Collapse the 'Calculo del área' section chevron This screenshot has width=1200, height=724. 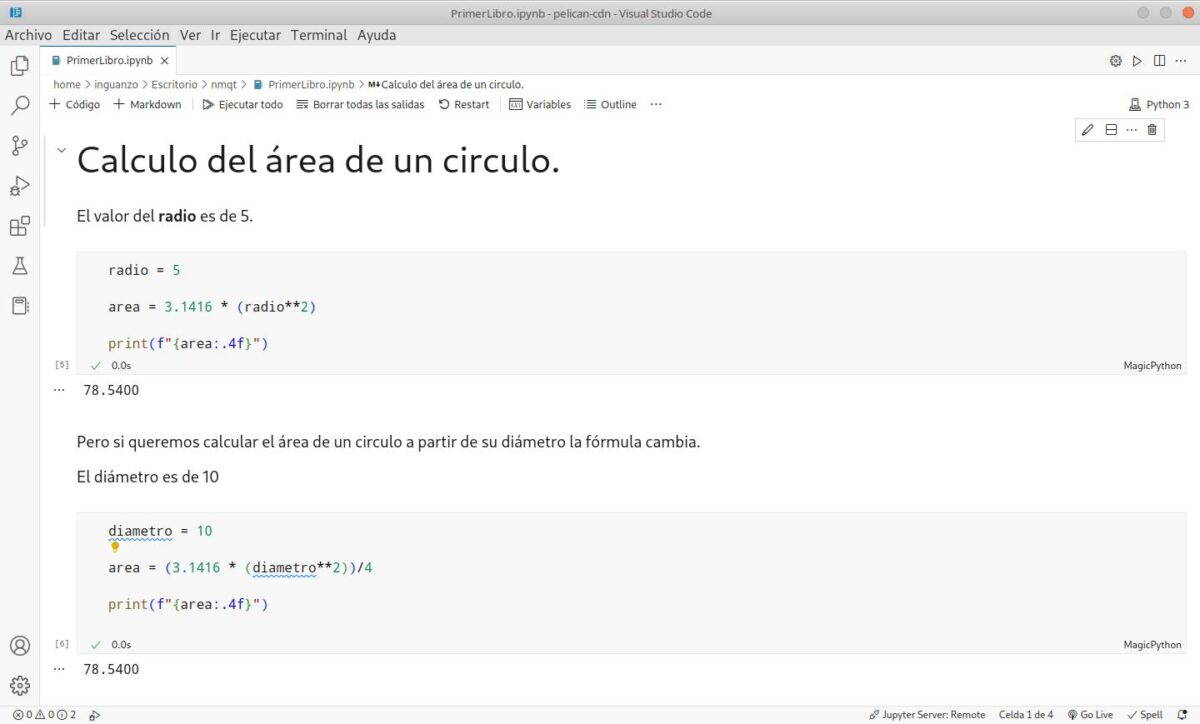pos(62,150)
